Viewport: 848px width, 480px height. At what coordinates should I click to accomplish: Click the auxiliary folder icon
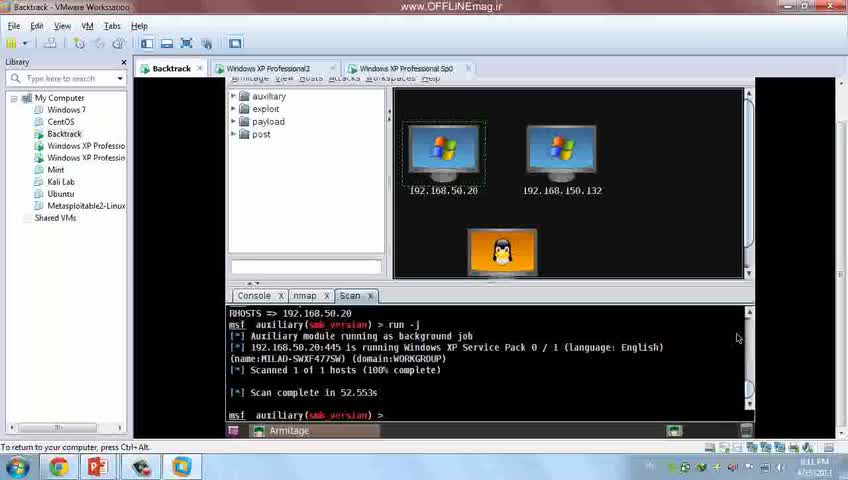pyautogui.click(x=244, y=96)
